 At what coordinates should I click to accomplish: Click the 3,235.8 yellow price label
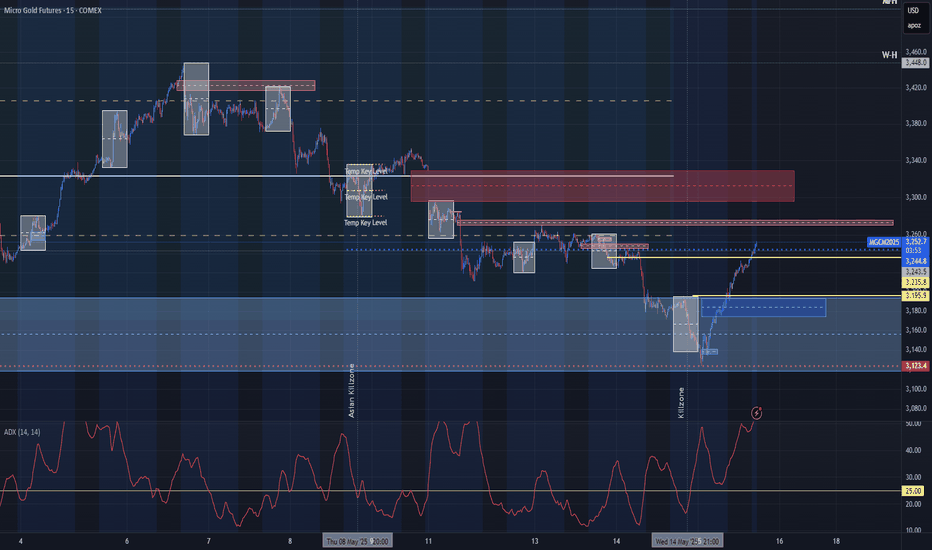916,282
